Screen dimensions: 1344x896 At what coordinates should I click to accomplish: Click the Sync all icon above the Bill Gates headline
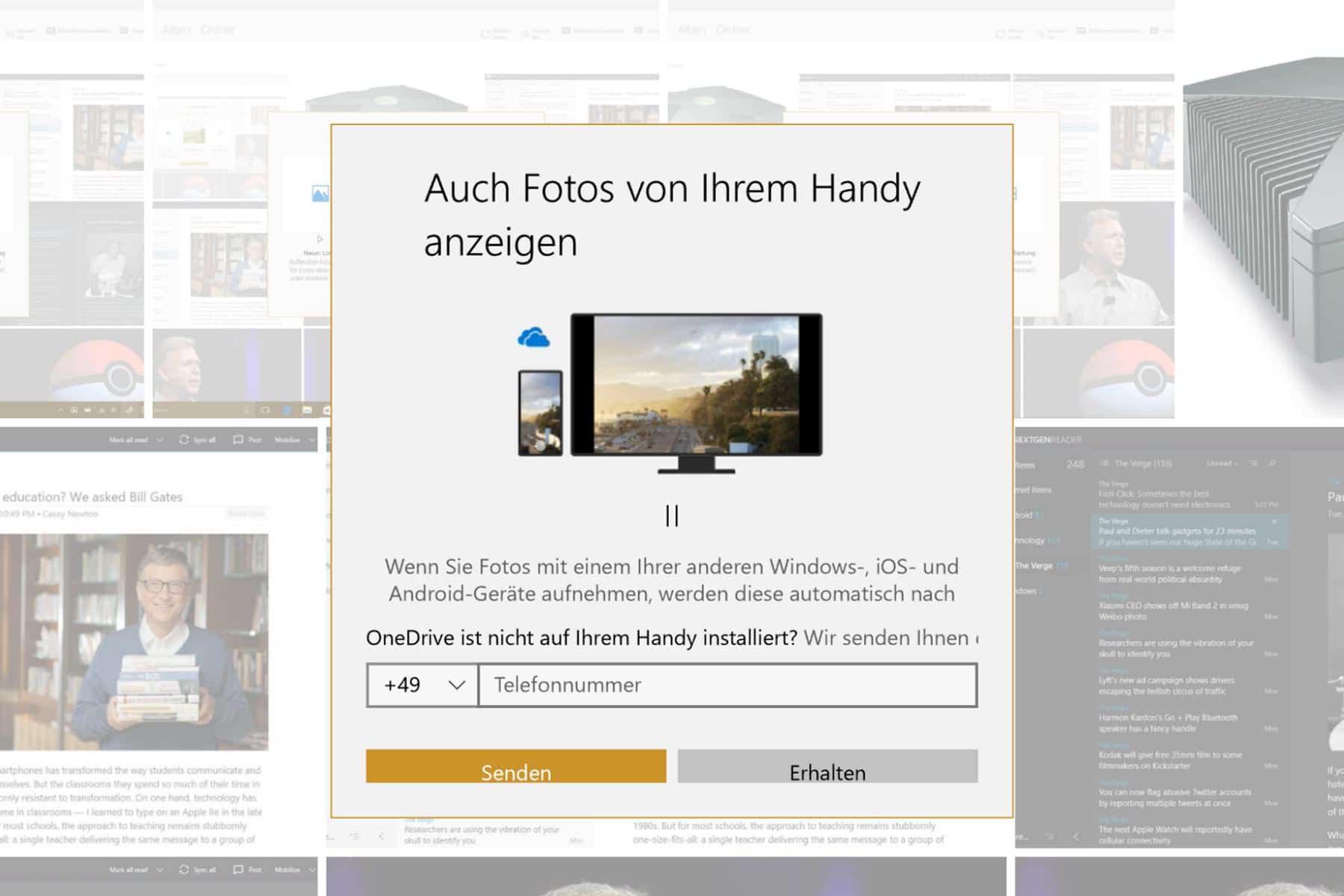[184, 440]
